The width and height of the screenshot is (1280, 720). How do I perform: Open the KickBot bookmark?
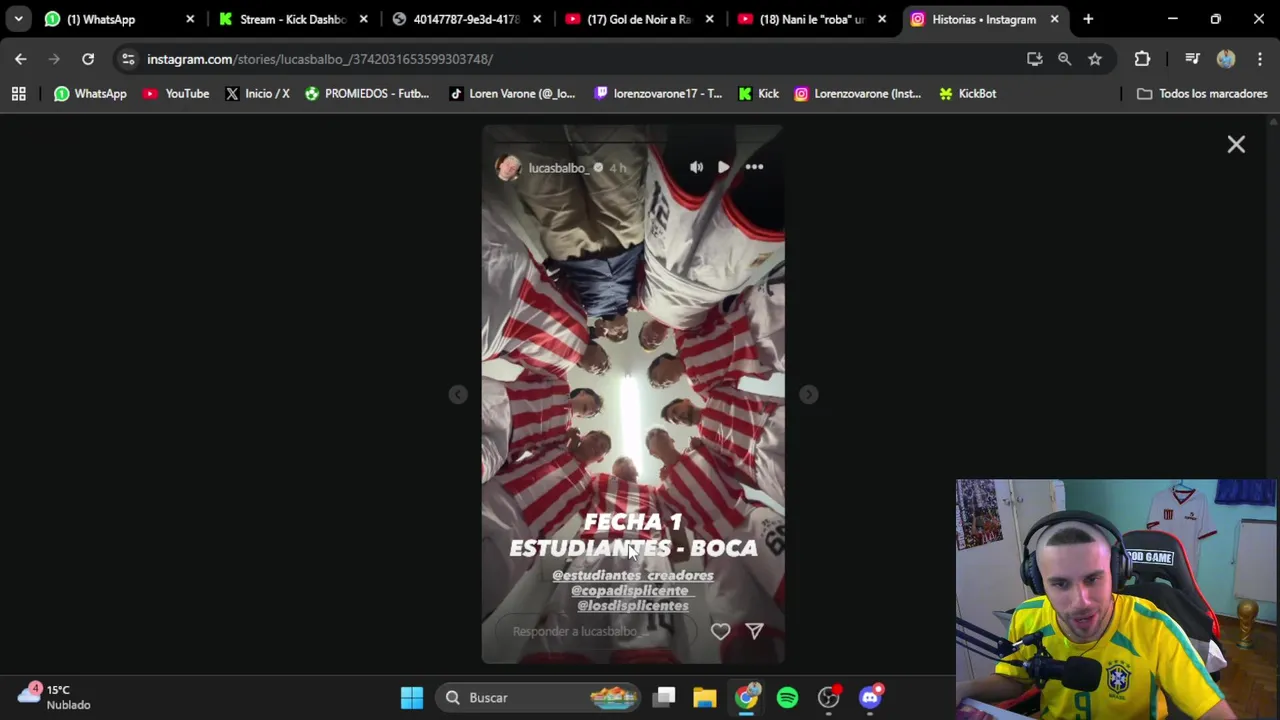pos(967,93)
